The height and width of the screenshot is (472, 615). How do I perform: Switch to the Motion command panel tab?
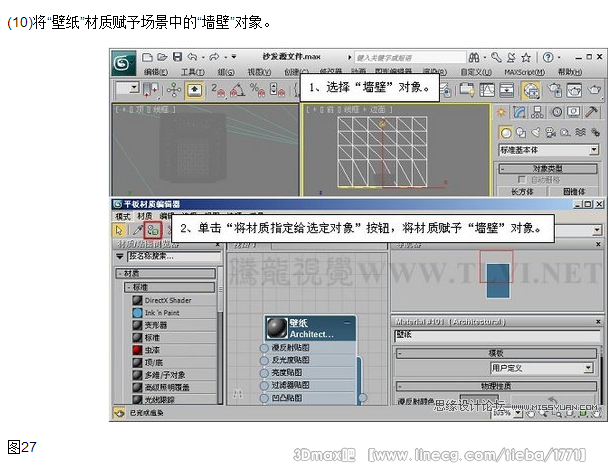pos(557,112)
